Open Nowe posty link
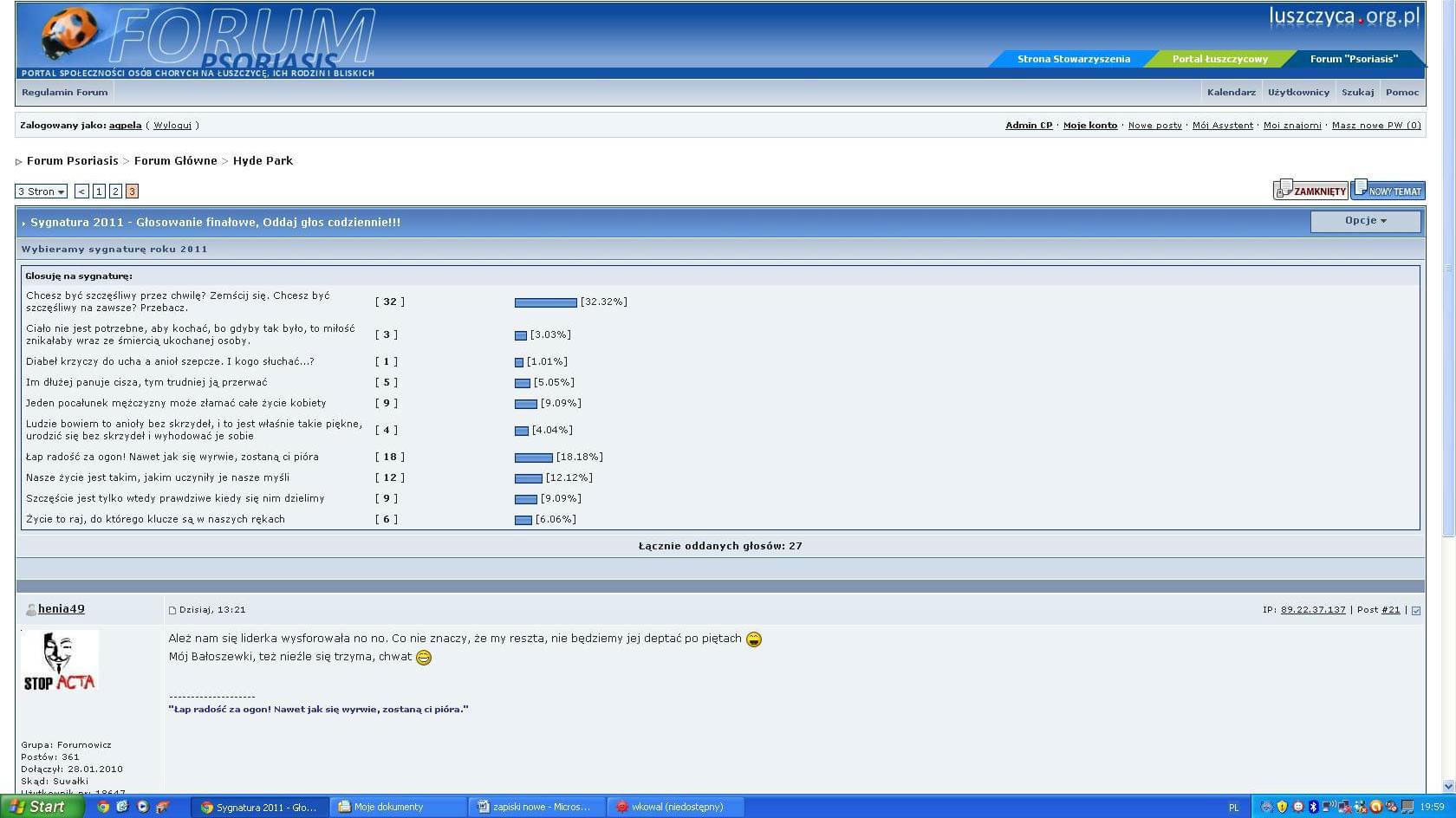The height and width of the screenshot is (818, 1456). coord(1154,126)
